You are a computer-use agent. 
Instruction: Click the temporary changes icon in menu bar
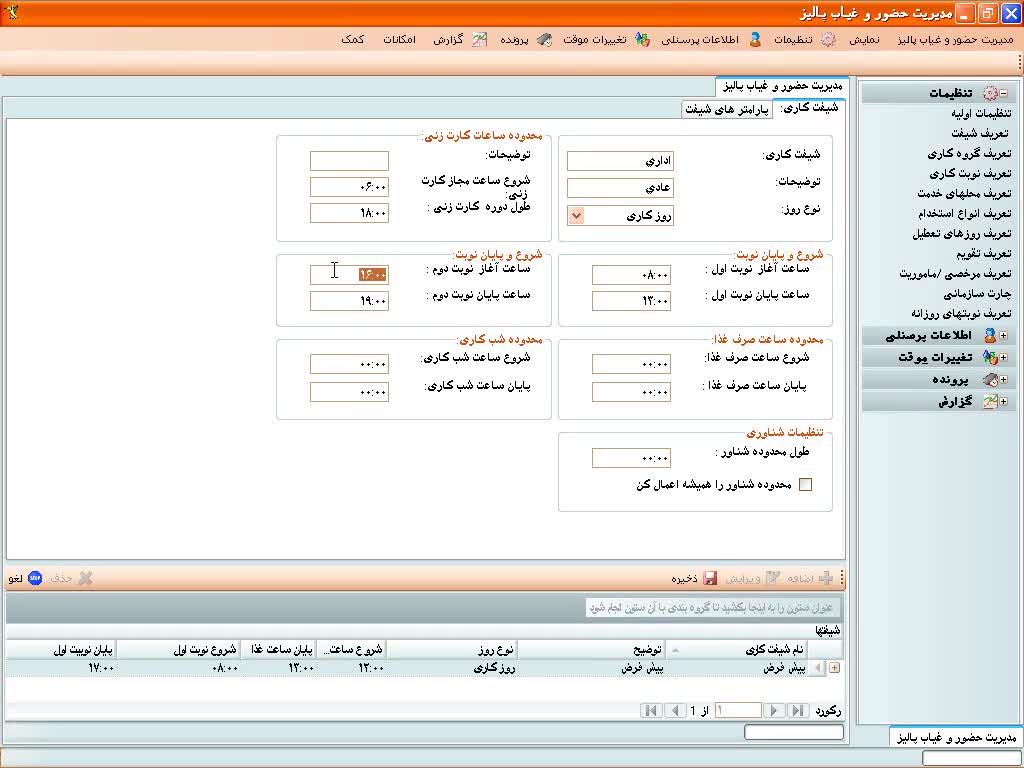(642, 40)
